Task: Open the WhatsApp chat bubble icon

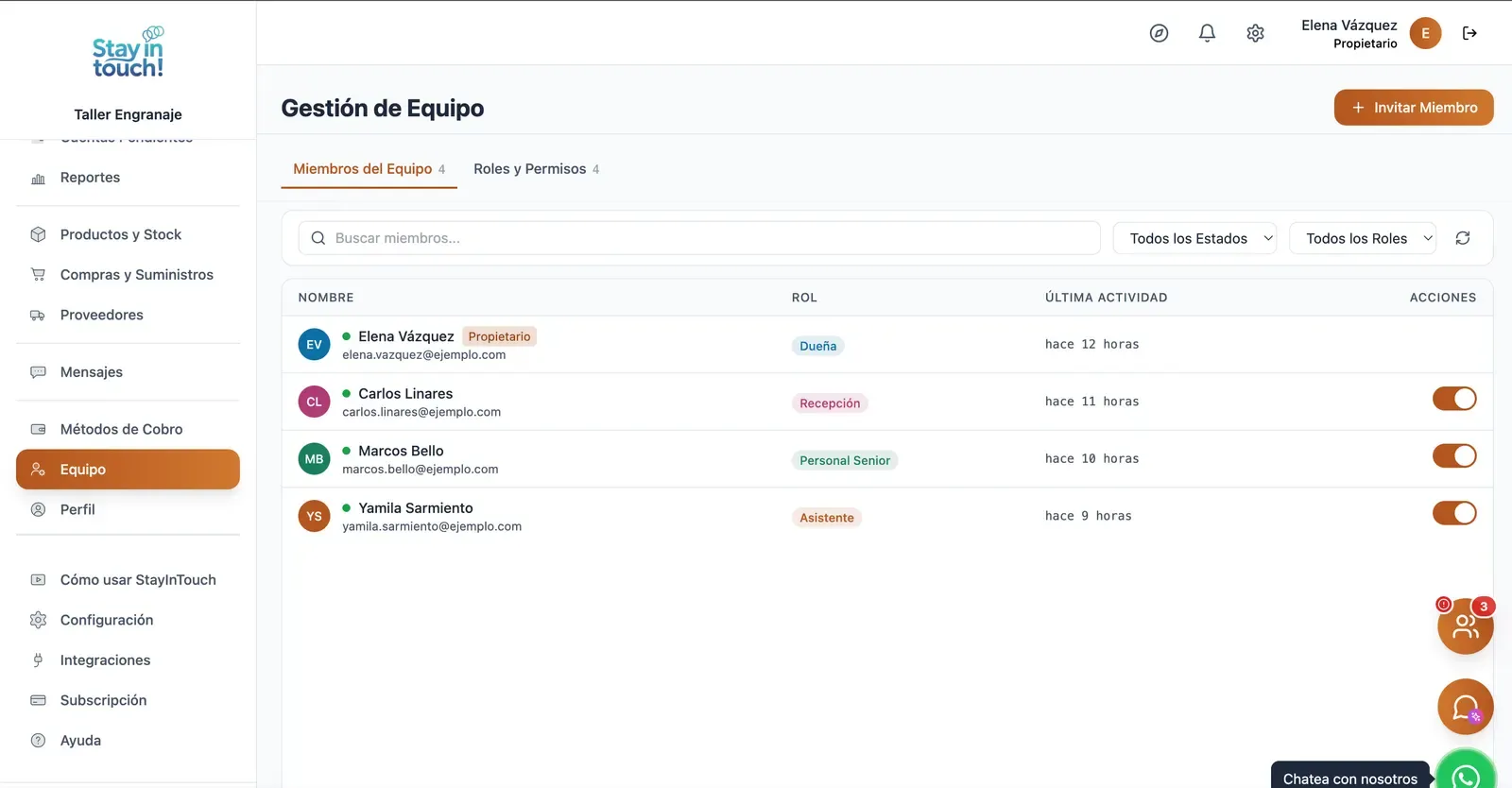Action: pyautogui.click(x=1466, y=773)
